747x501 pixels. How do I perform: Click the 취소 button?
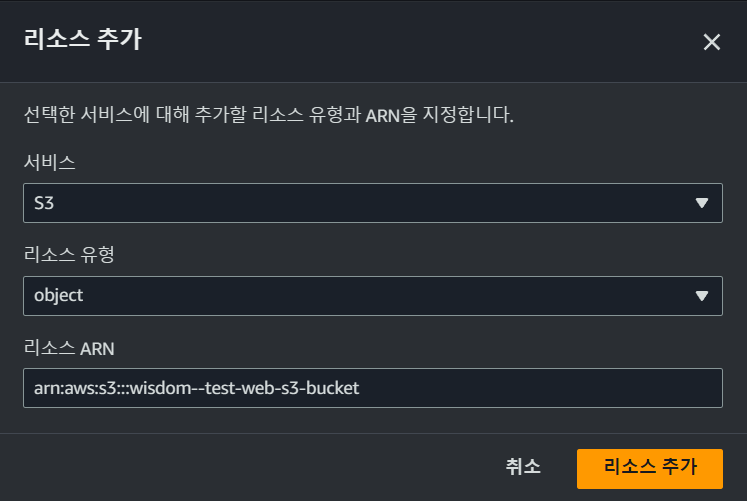pyautogui.click(x=523, y=467)
